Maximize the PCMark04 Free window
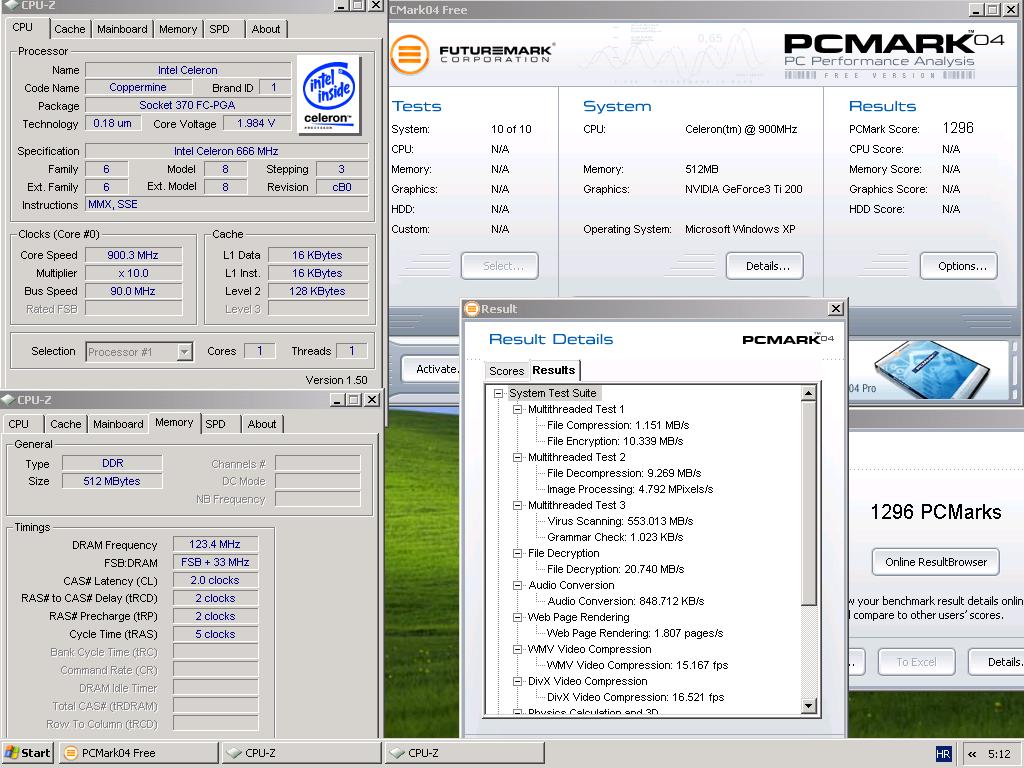1024x768 pixels. coord(993,9)
